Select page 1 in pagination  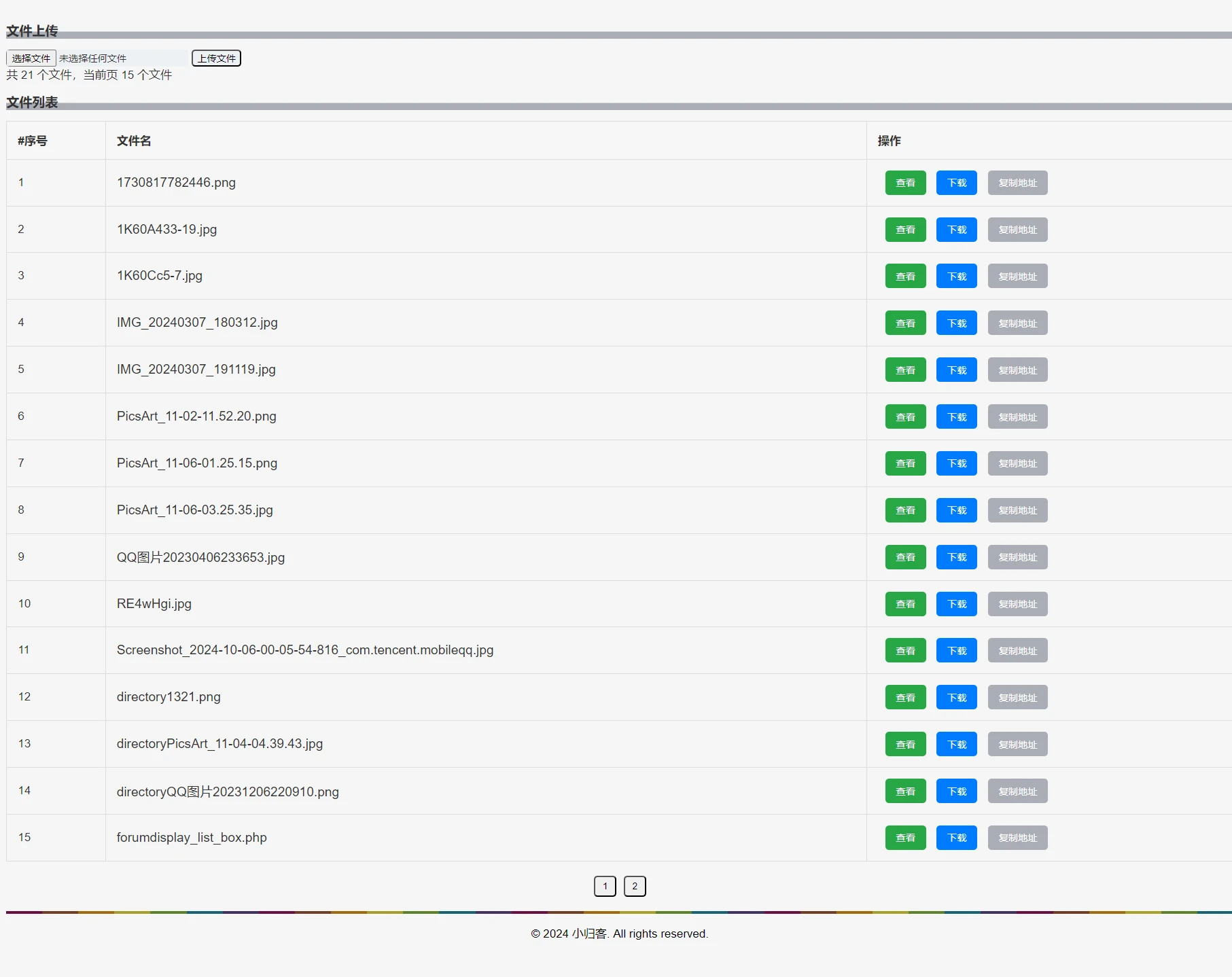[605, 886]
